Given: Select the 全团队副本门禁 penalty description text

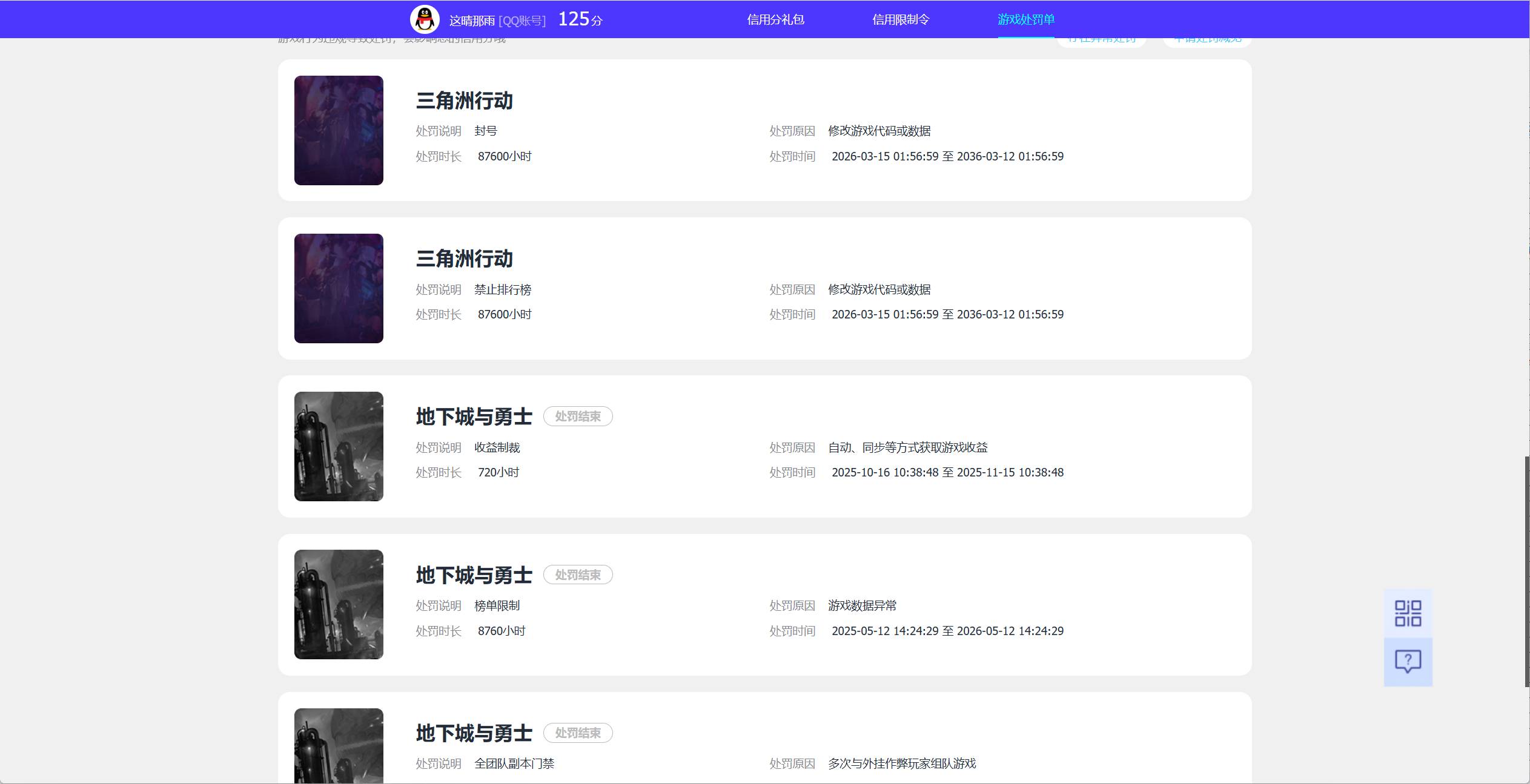Looking at the screenshot, I should pyautogui.click(x=514, y=763).
